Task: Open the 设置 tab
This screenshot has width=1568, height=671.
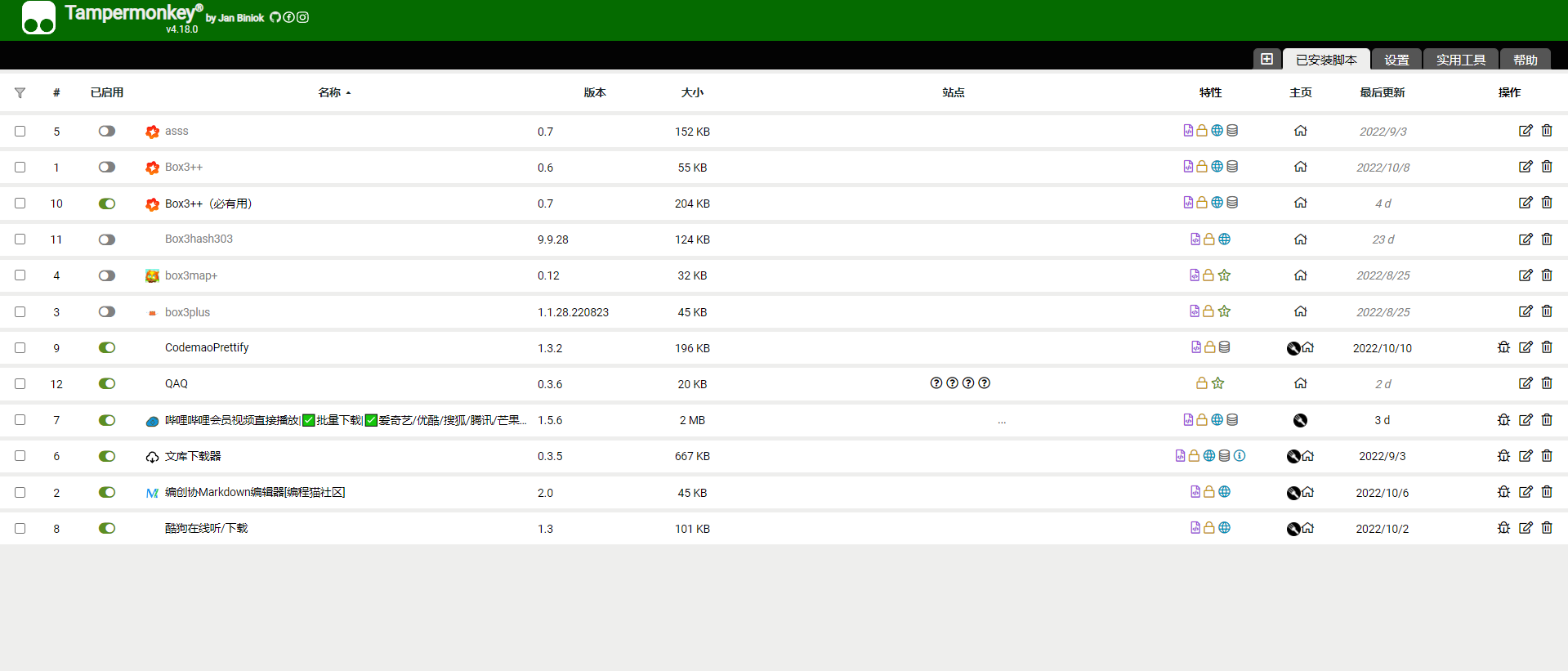Action: point(1396,60)
